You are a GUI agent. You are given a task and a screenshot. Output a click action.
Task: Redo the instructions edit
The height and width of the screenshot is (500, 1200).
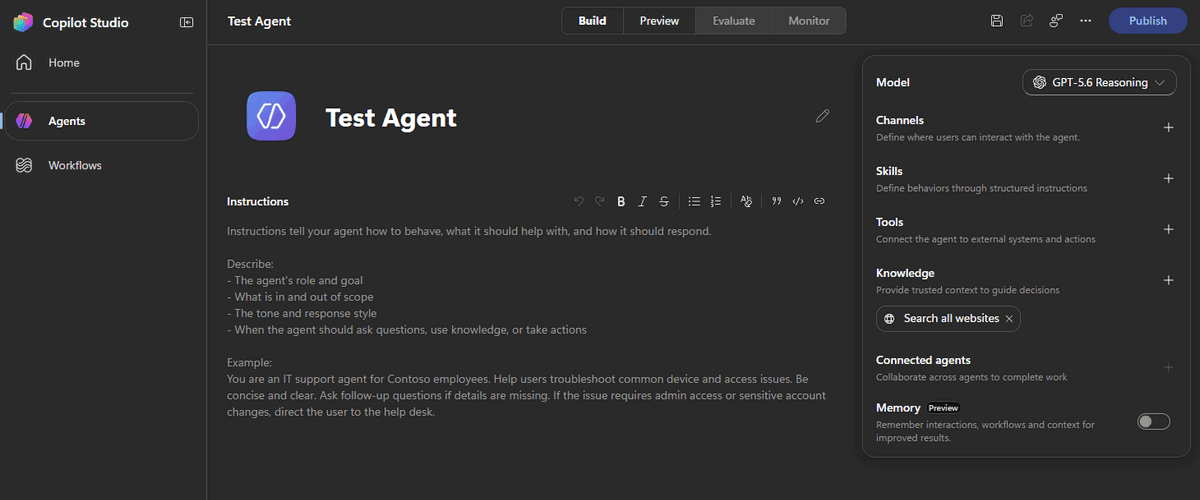click(600, 201)
